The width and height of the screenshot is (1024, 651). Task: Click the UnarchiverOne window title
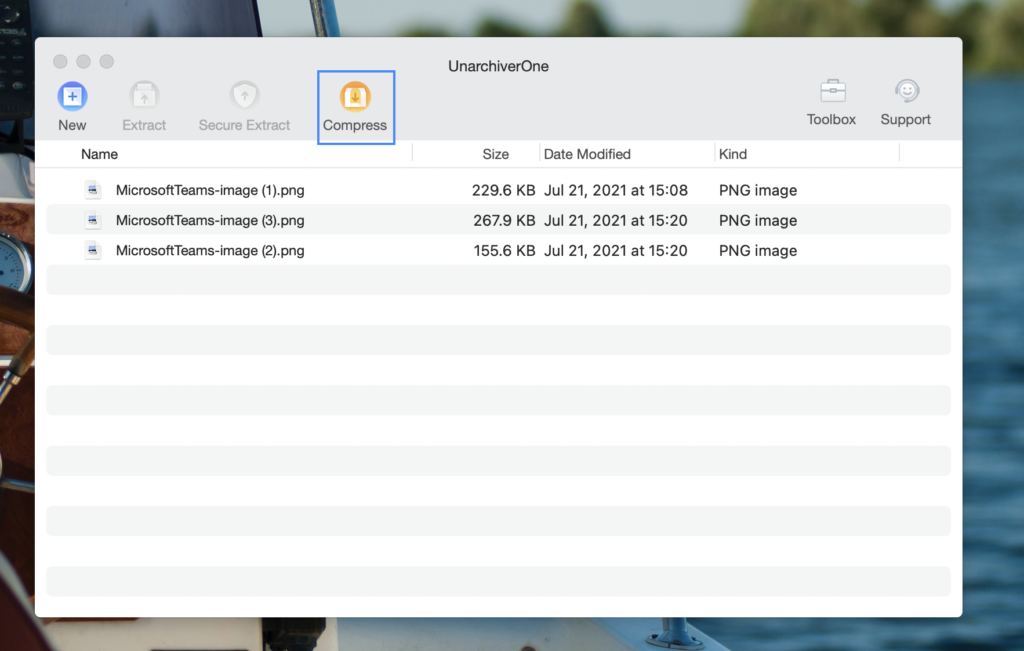498,66
